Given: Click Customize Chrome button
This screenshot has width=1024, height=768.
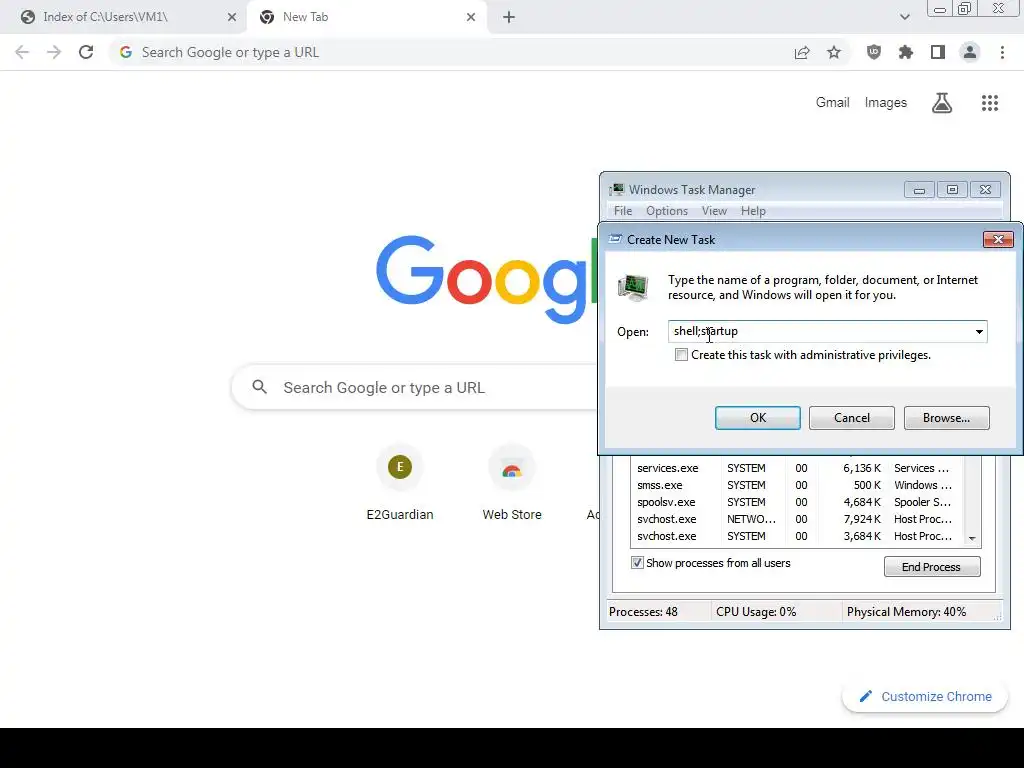Looking at the screenshot, I should [x=925, y=696].
